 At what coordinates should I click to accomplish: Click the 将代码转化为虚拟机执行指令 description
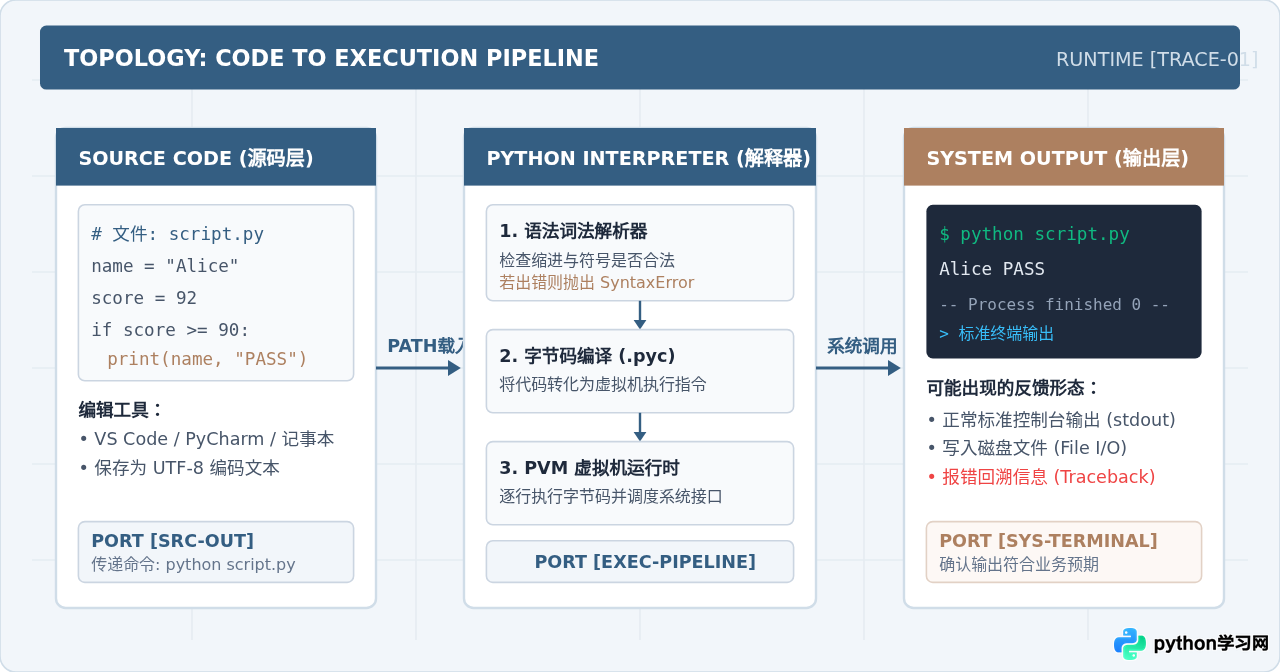tap(603, 384)
